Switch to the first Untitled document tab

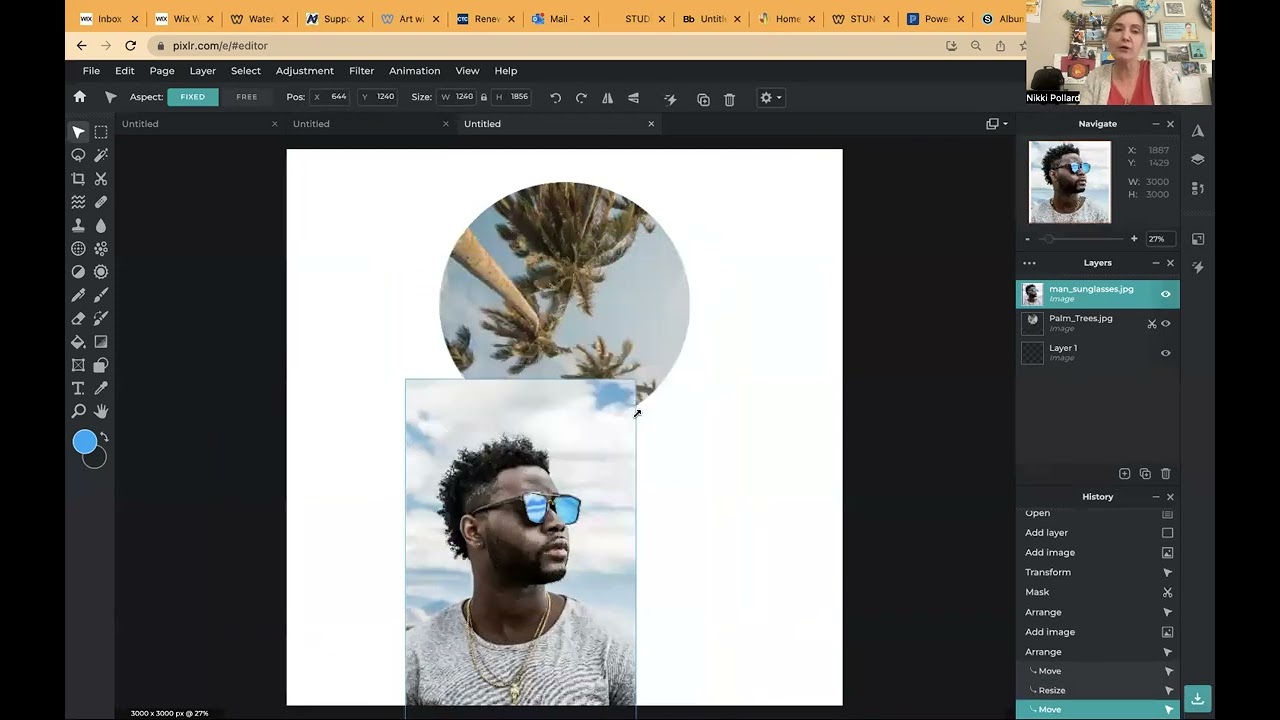tap(198, 124)
